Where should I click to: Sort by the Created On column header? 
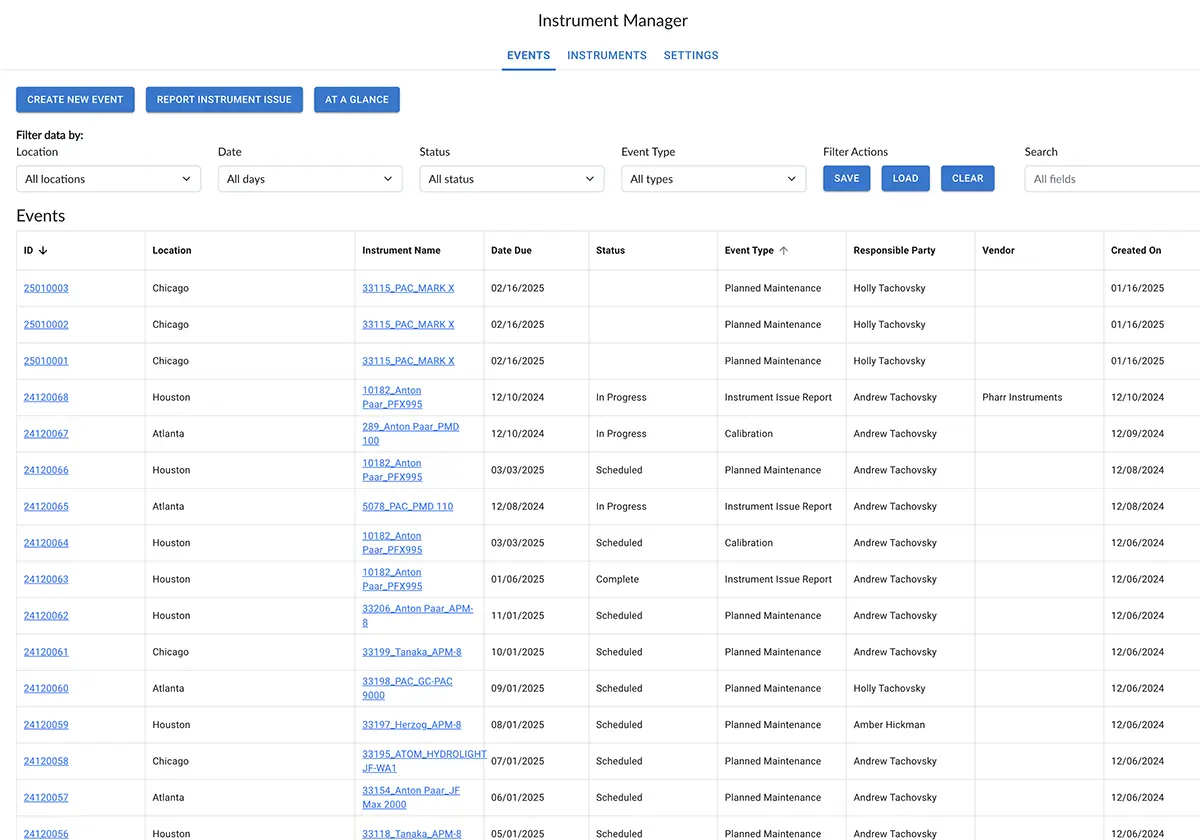[x=1136, y=251]
